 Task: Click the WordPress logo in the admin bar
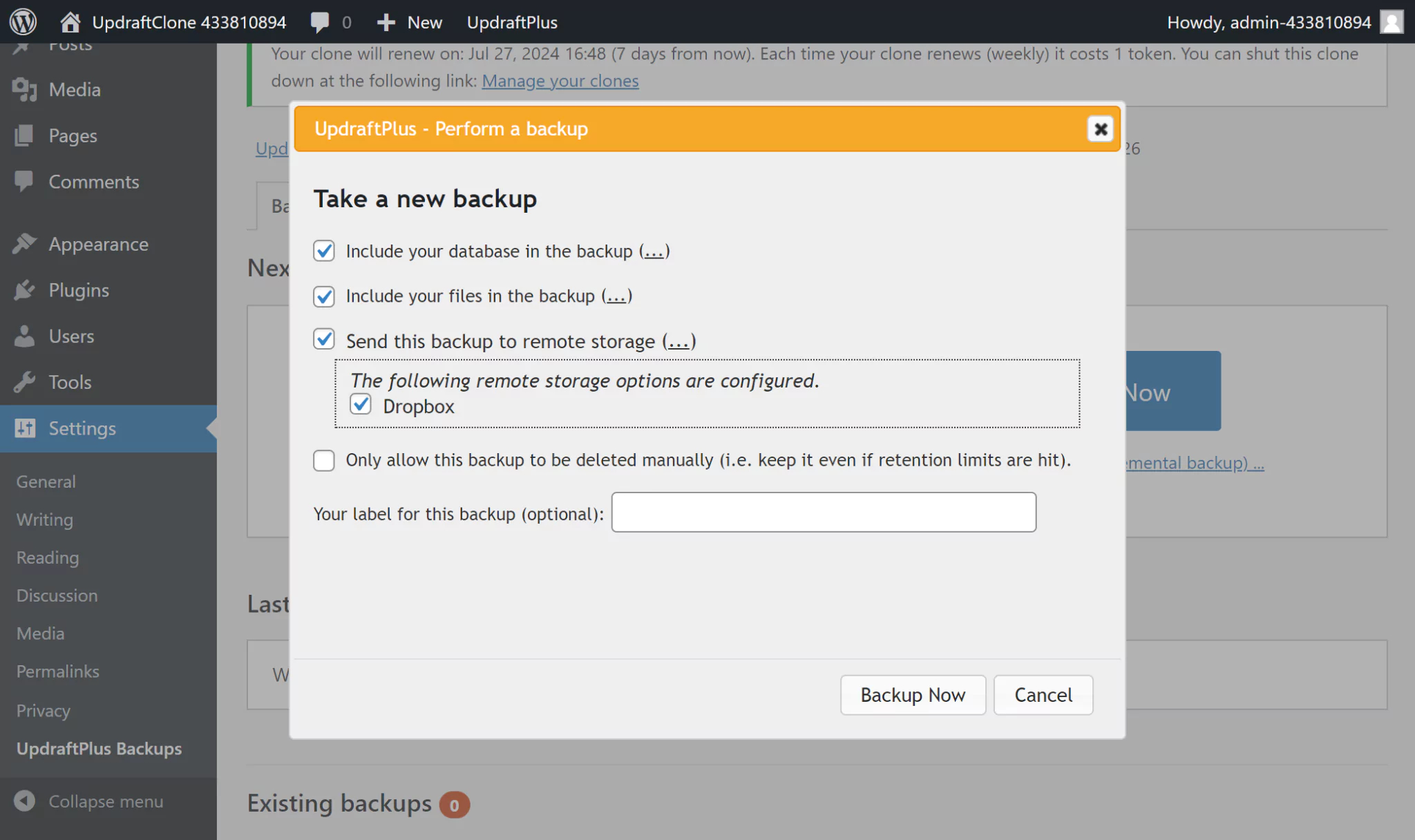[x=23, y=21]
